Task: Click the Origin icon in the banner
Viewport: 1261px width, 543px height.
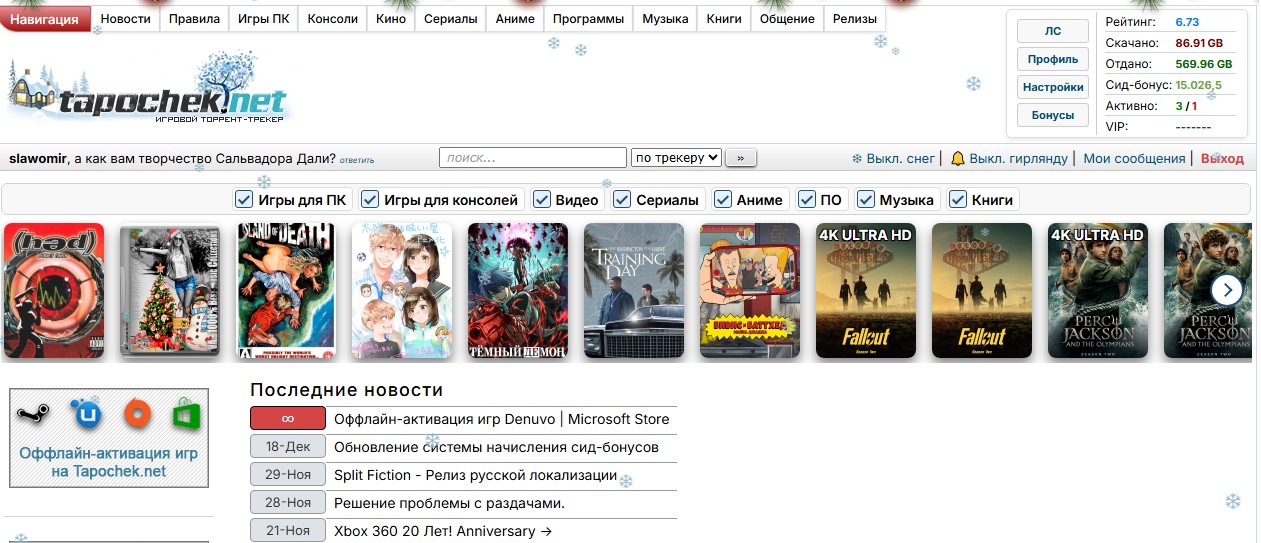Action: coord(136,413)
